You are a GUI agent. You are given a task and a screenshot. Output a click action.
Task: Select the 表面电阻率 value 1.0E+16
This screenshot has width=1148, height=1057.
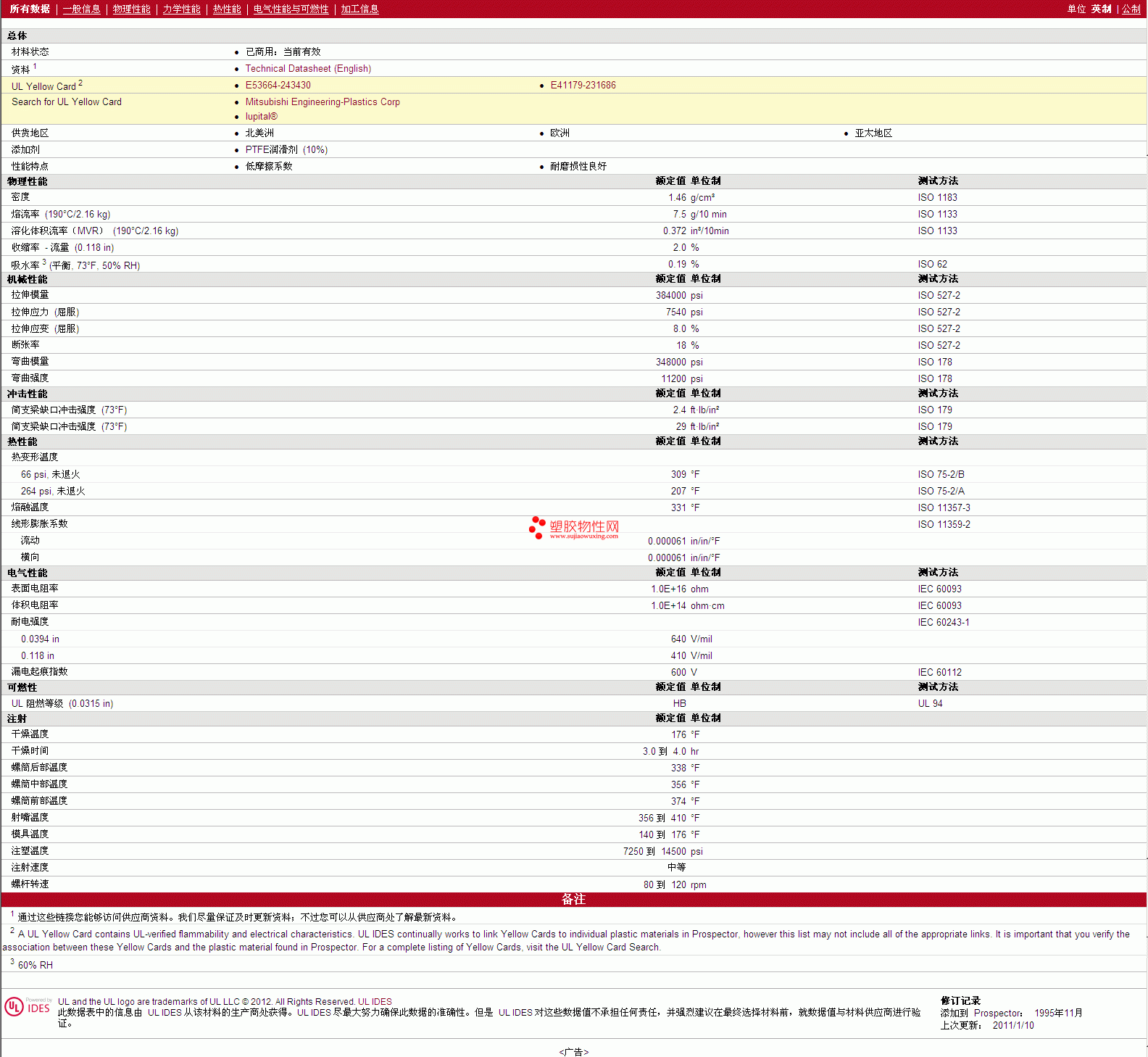(x=668, y=589)
